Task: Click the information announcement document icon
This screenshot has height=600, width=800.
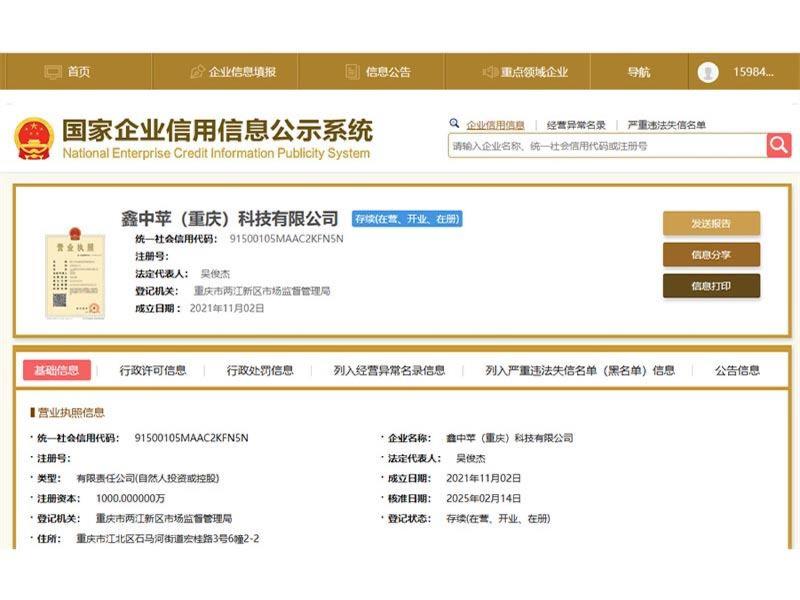Action: [352, 72]
